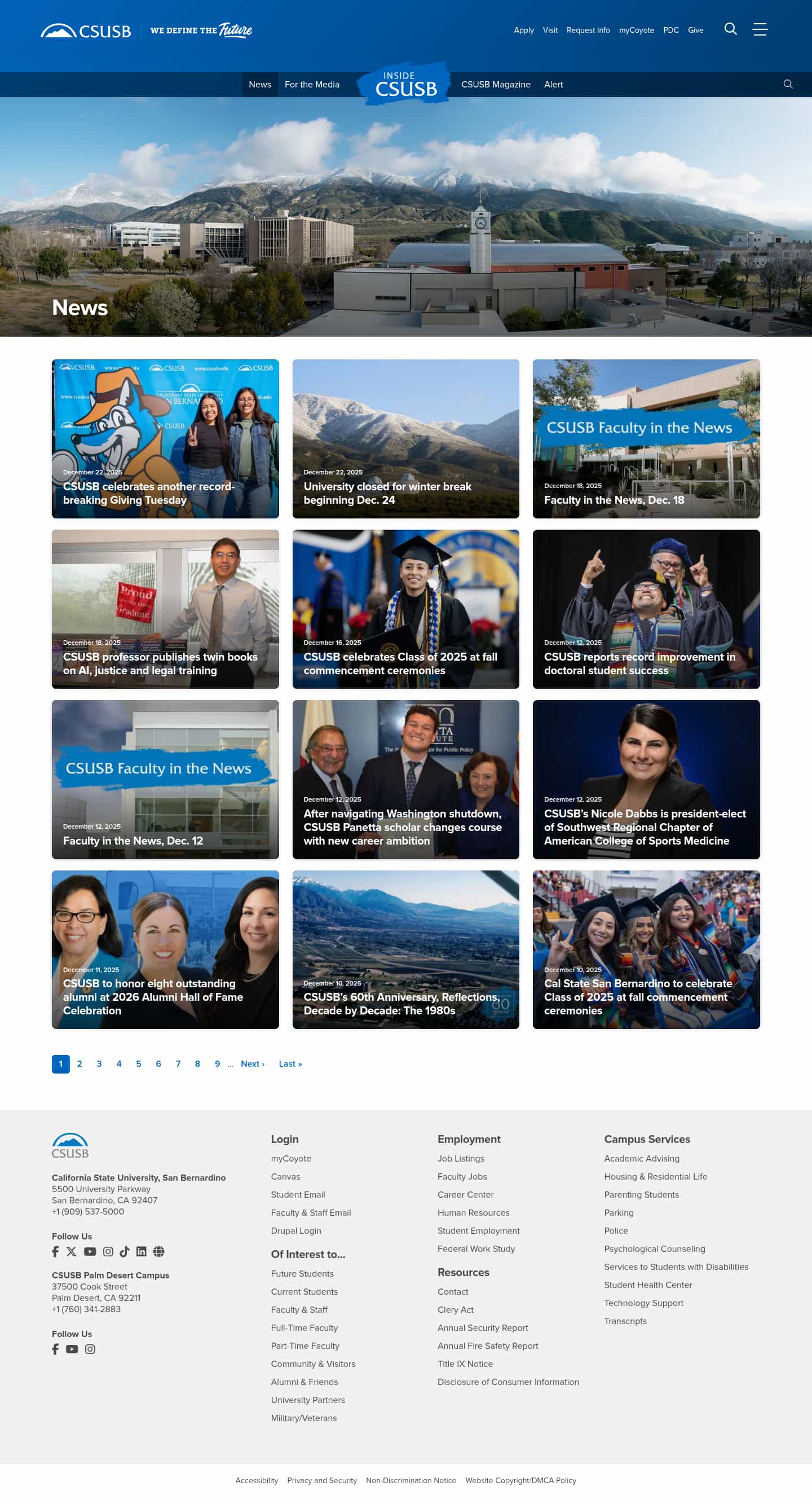Open the Academic Advising footer link
812x1504 pixels.
coord(642,1158)
